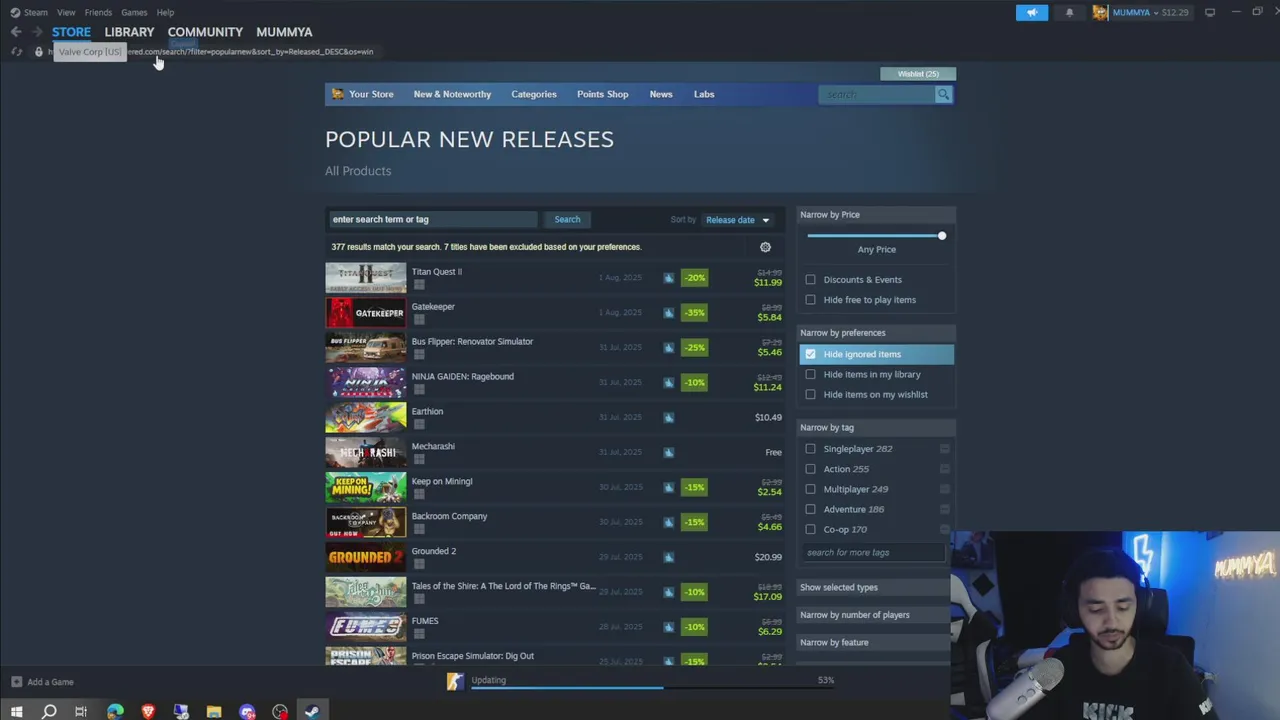Screen dimensions: 1280x720
Task: Enable Discounts & Events filter
Action: 810,280
